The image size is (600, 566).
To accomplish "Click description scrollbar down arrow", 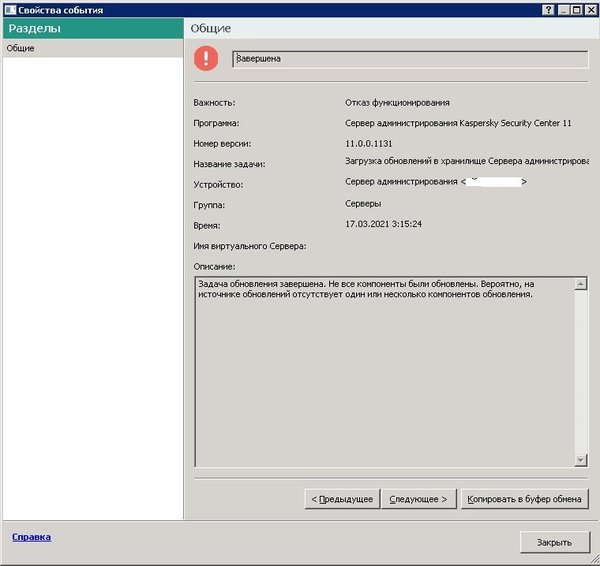I will pyautogui.click(x=580, y=459).
